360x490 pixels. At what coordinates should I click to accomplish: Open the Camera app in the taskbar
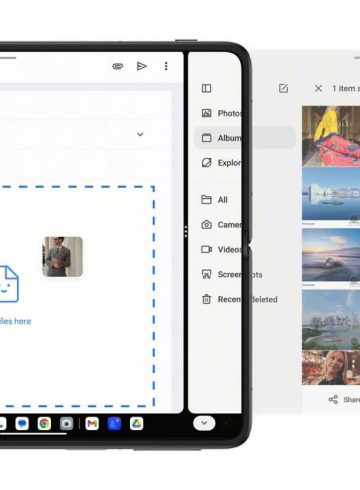pos(66,424)
